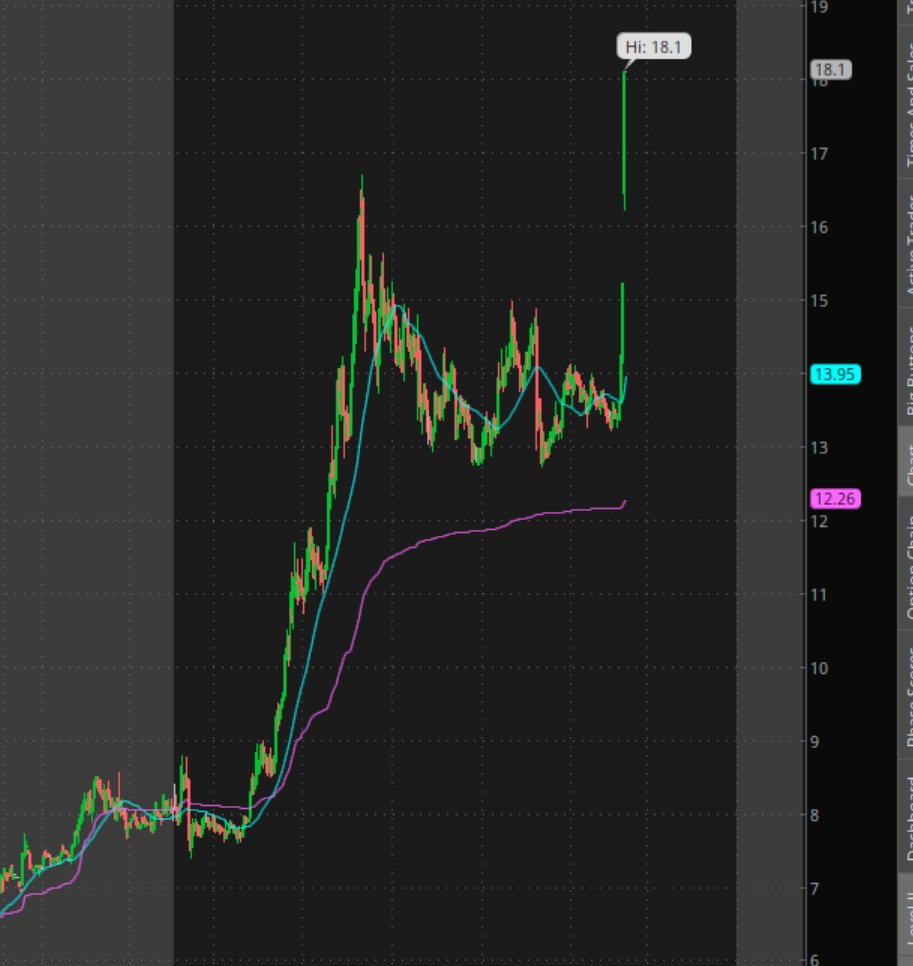Click the 9 label on price axis
913x966 pixels.
pos(815,741)
